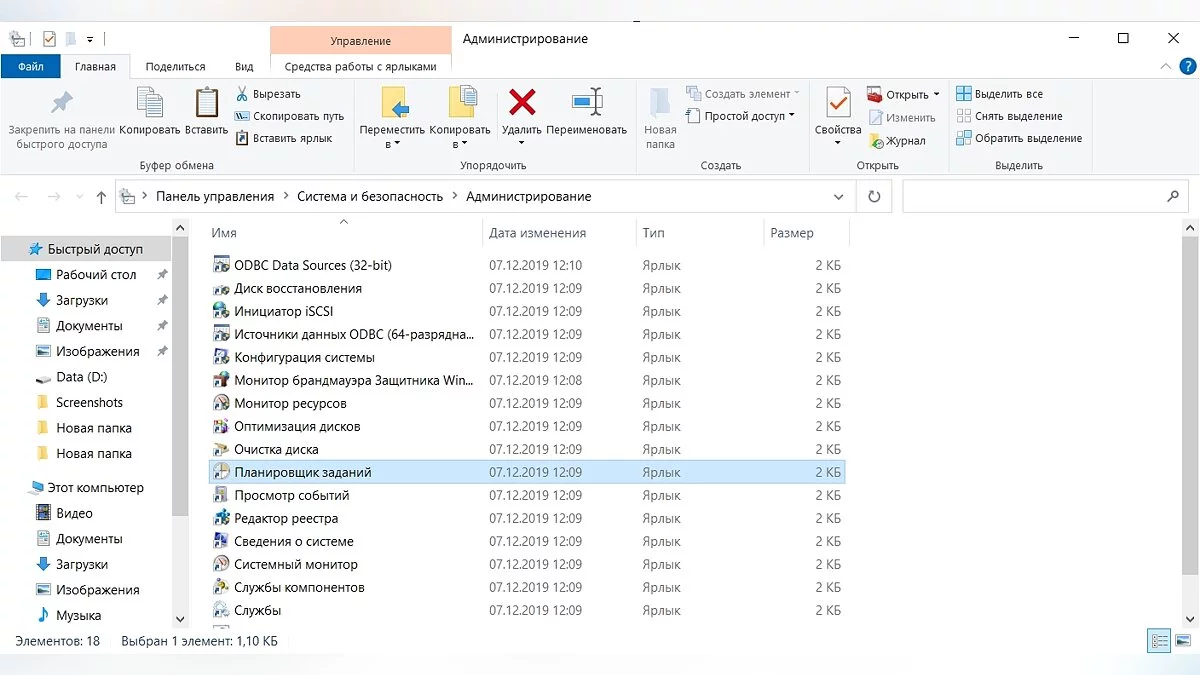This screenshot has height=675, width=1200.
Task: Click the refresh icon beside address bar
Action: (874, 197)
